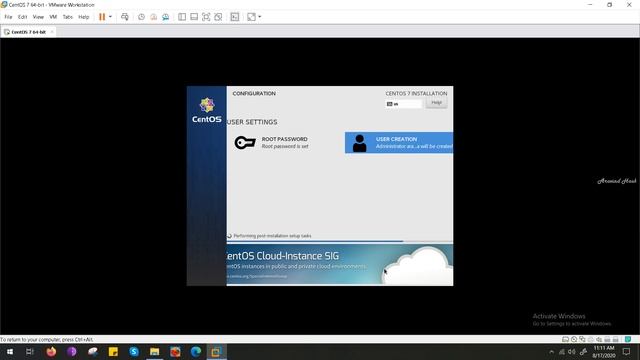Open File Explorer from the taskbar

(x=154, y=351)
